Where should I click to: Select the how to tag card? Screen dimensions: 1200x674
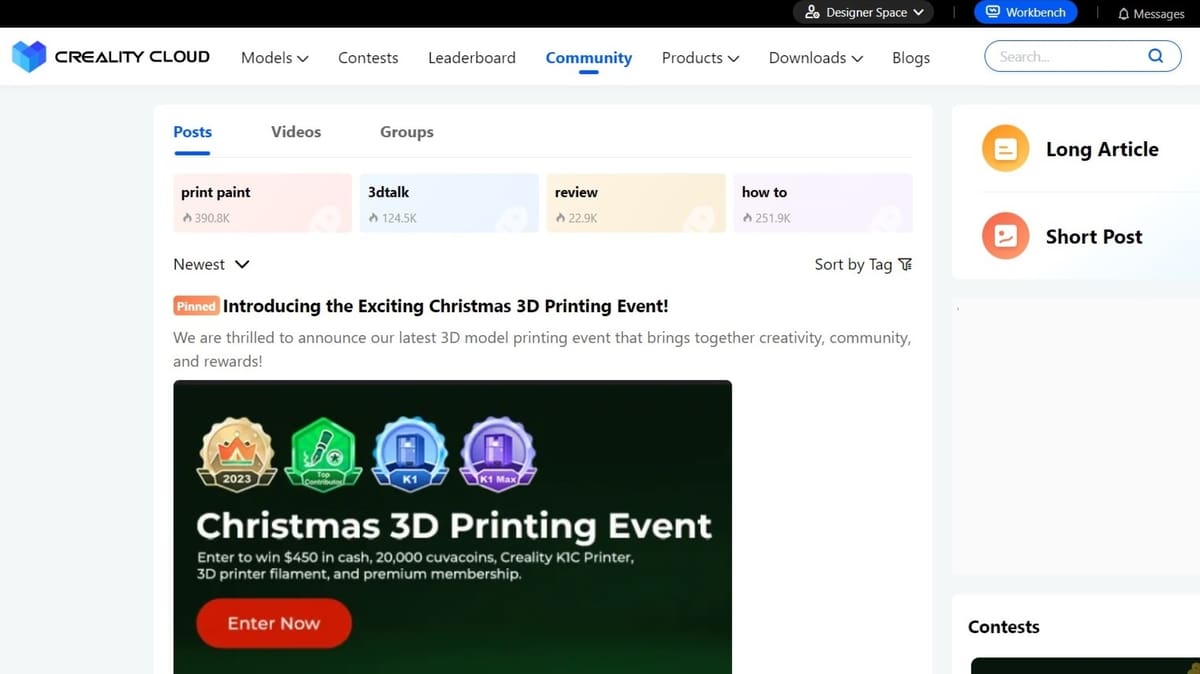(823, 203)
